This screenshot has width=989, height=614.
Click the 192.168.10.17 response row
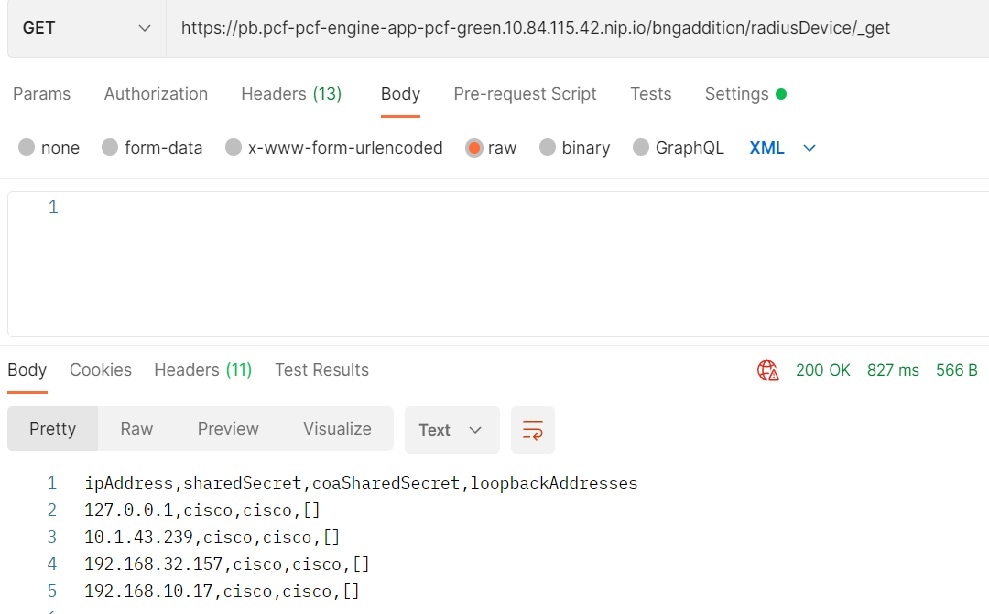tap(222, 591)
